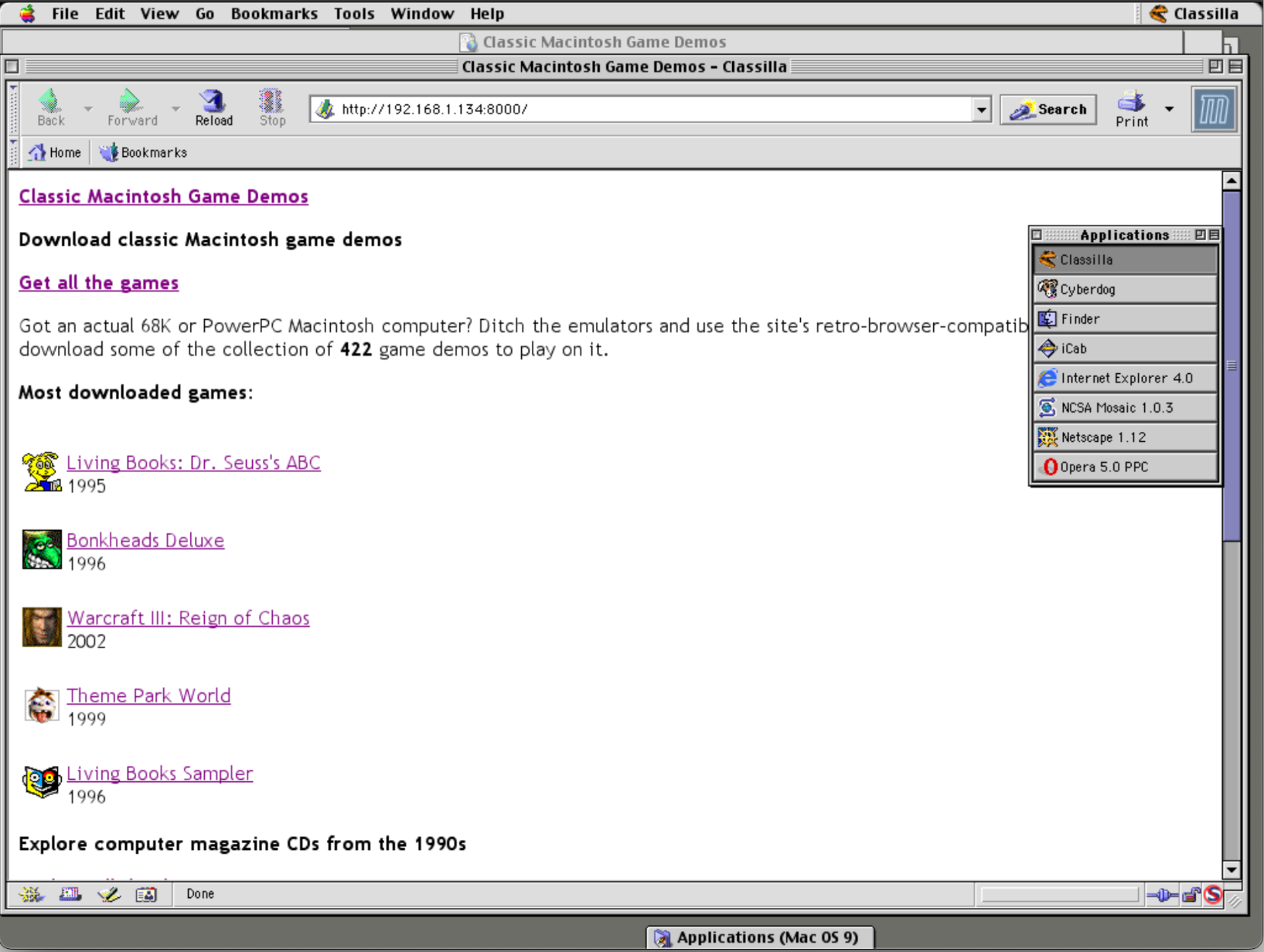Open the Classilla application switcher menu
The width and height of the screenshot is (1264, 952).
point(1195,14)
